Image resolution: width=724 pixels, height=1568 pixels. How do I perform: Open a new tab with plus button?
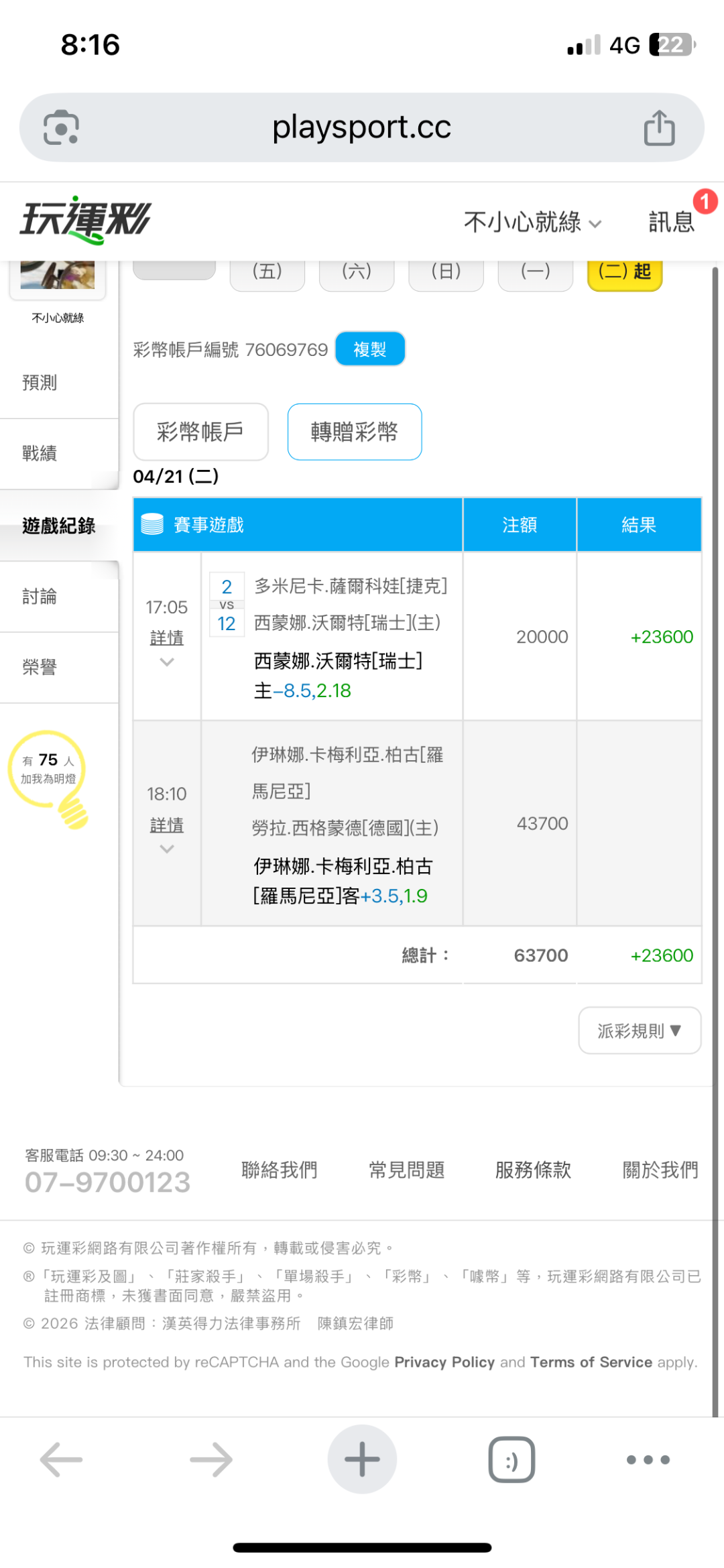click(x=362, y=1459)
